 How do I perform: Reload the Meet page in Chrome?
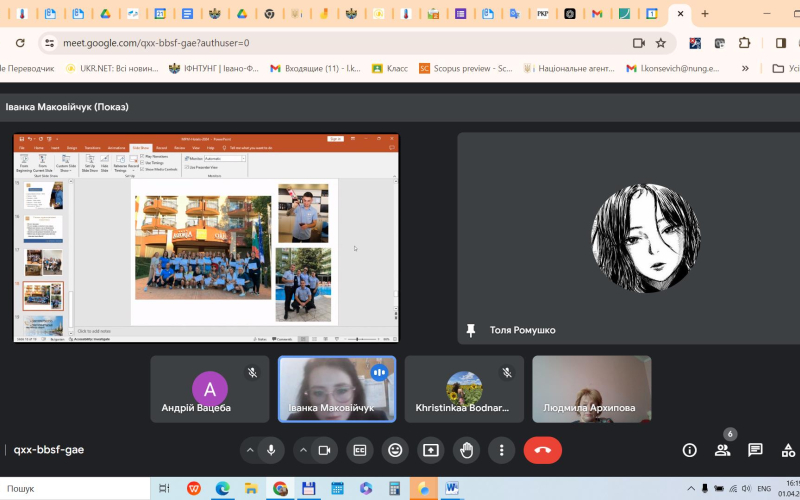click(20, 43)
